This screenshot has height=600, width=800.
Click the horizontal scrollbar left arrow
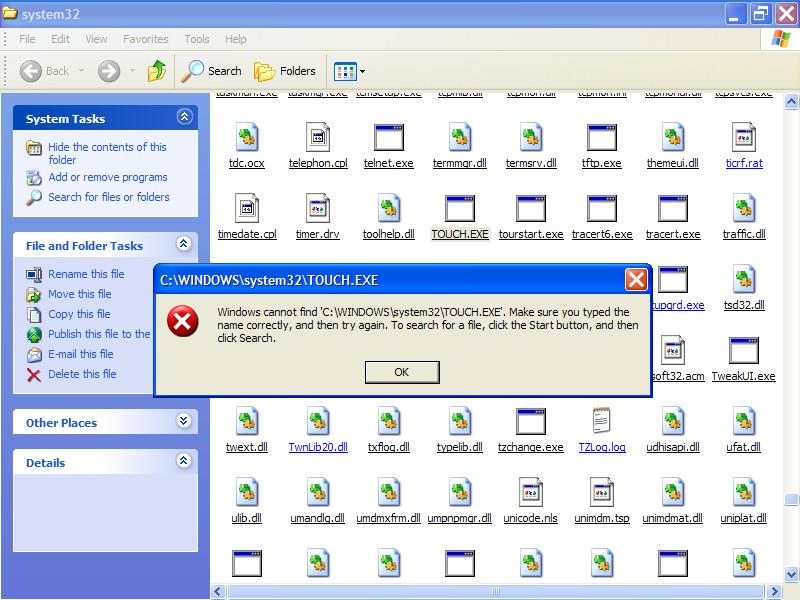click(218, 591)
